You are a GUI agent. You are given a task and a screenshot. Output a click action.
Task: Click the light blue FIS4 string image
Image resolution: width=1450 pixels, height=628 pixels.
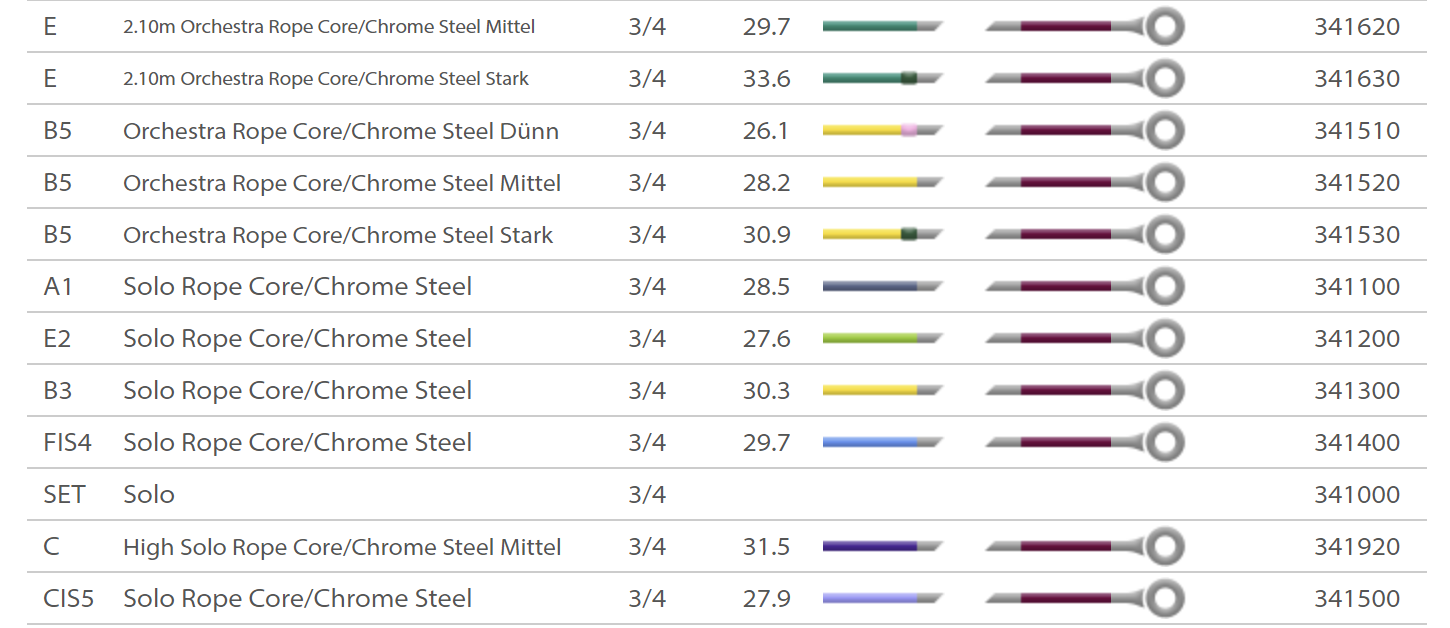881,443
